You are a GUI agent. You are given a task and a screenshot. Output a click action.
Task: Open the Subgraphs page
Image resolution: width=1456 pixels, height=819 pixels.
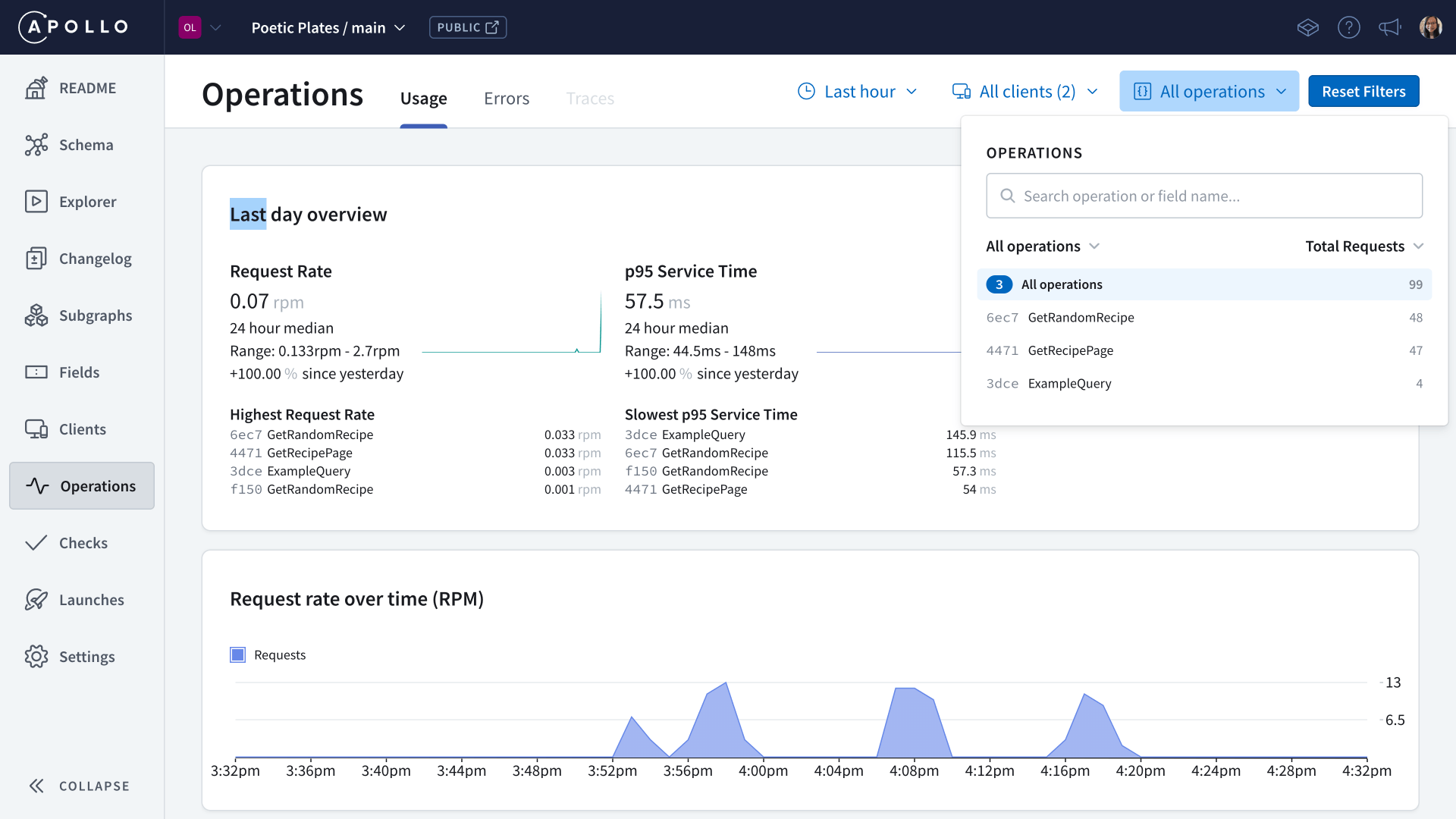96,315
